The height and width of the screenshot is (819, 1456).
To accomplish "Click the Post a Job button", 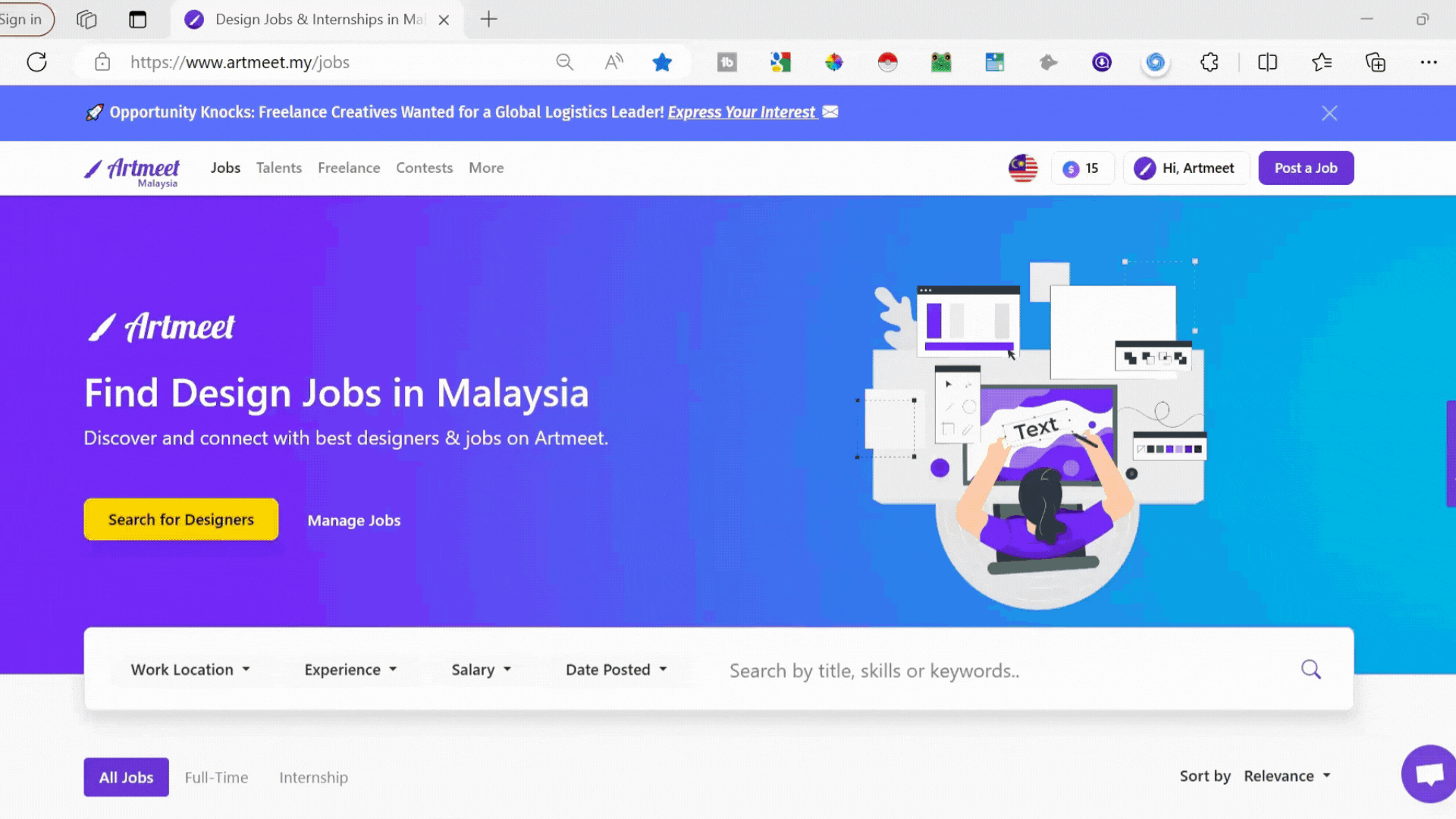I will pos(1306,168).
